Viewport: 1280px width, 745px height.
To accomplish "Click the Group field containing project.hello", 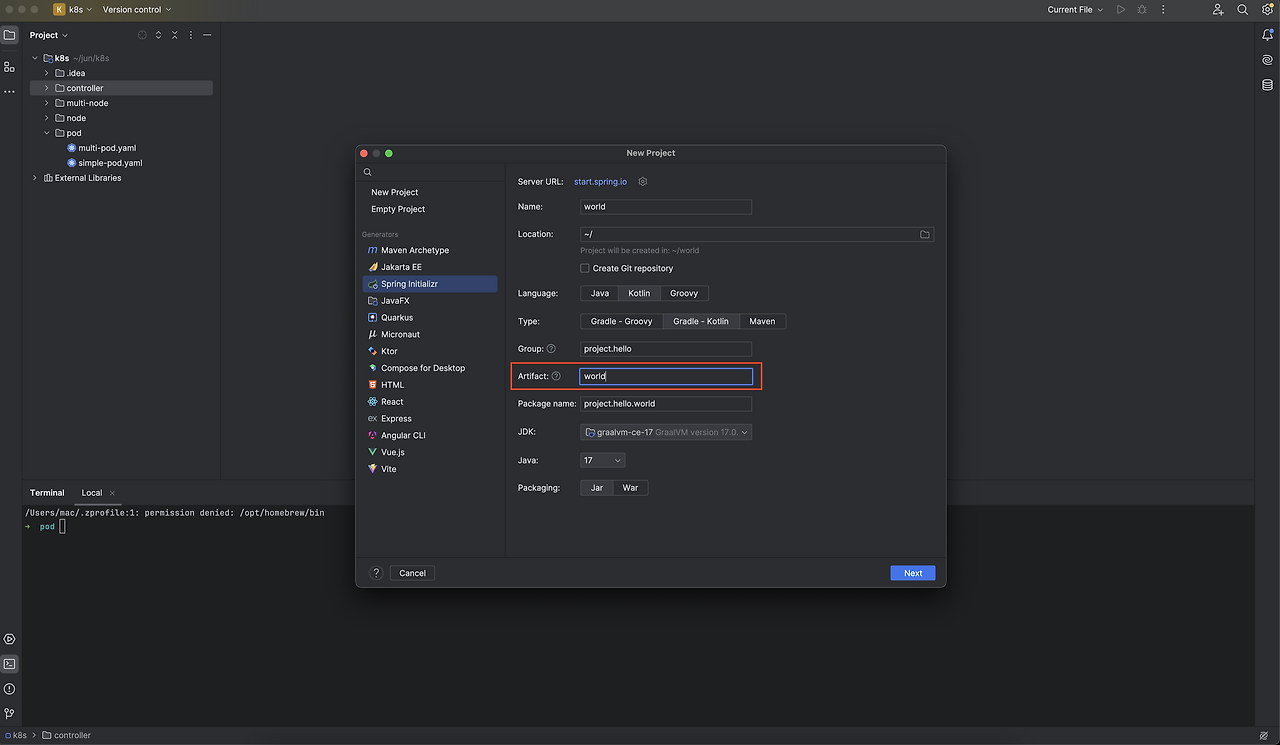I will (x=666, y=349).
